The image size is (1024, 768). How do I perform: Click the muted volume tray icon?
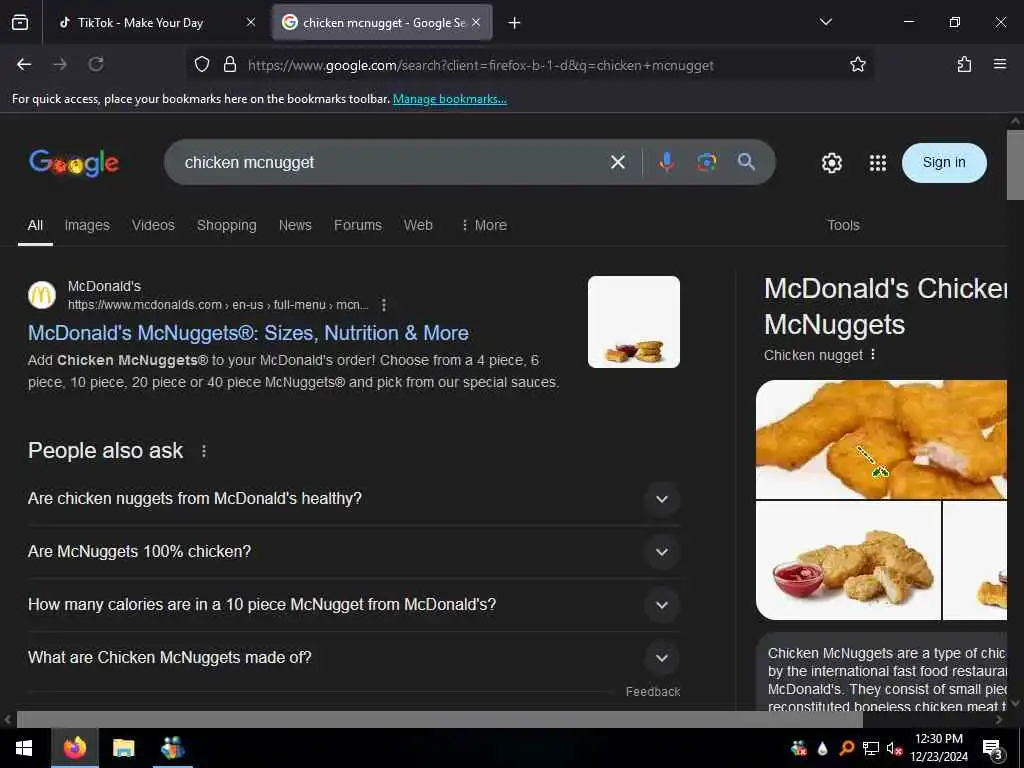pyautogui.click(x=894, y=748)
